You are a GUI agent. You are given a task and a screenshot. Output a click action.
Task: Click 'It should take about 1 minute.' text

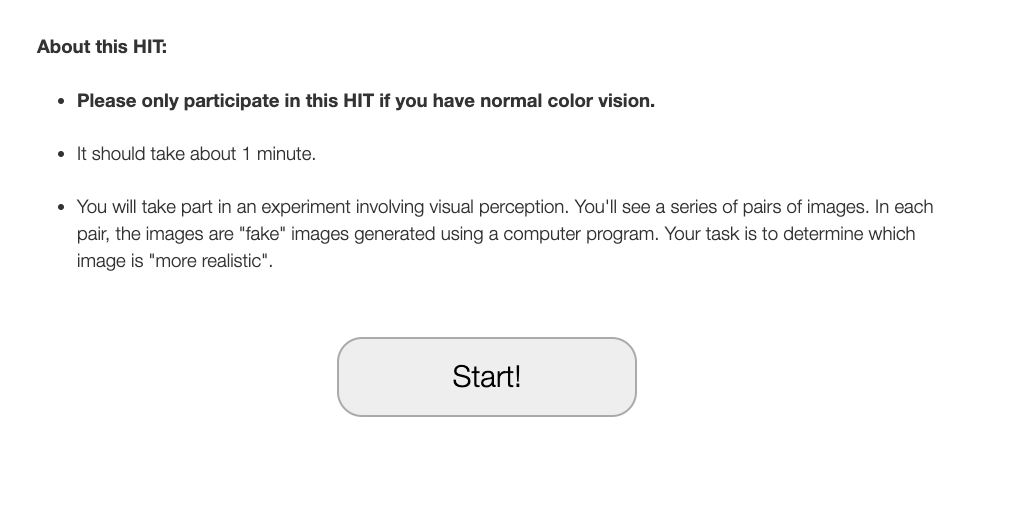[196, 153]
